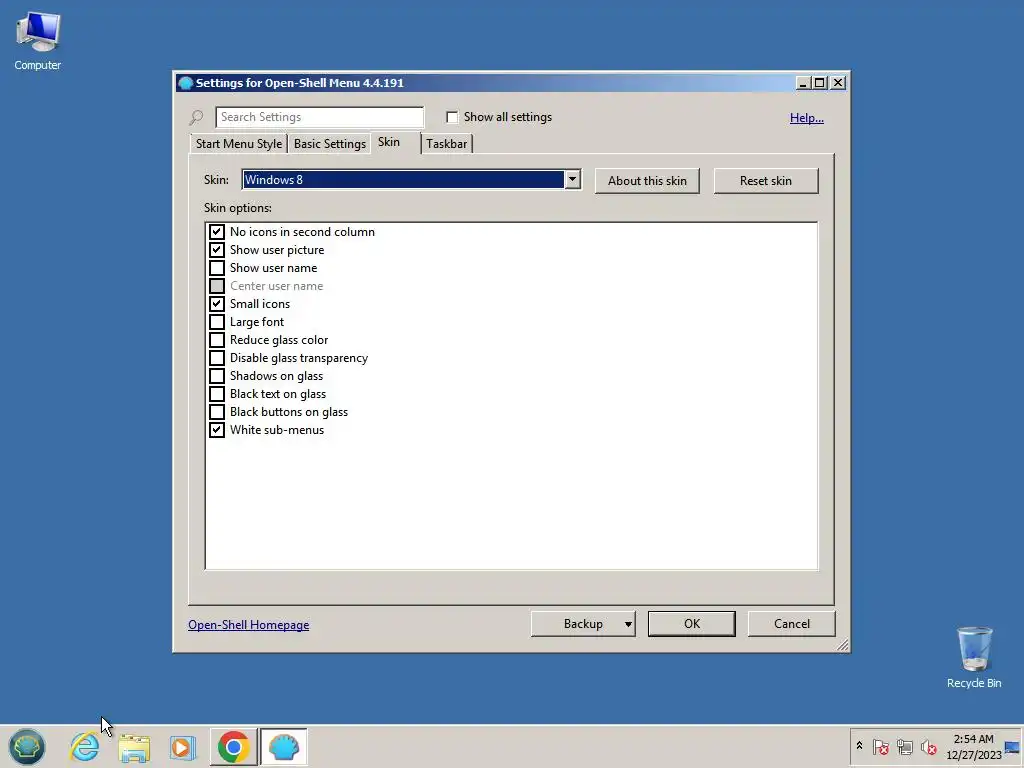Select Open-Shell settings taskbar button
This screenshot has height=768, width=1024.
(283, 746)
